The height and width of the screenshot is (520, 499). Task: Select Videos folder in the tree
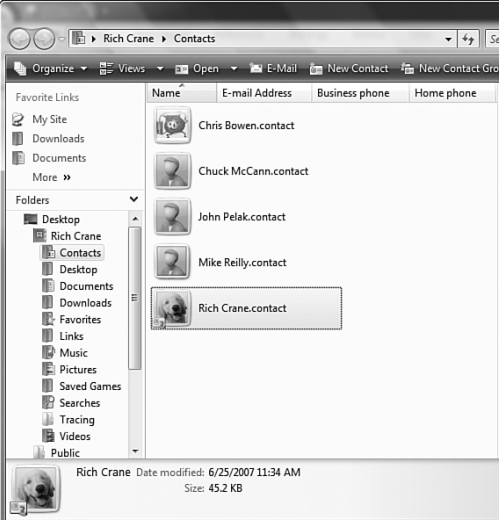point(75,436)
